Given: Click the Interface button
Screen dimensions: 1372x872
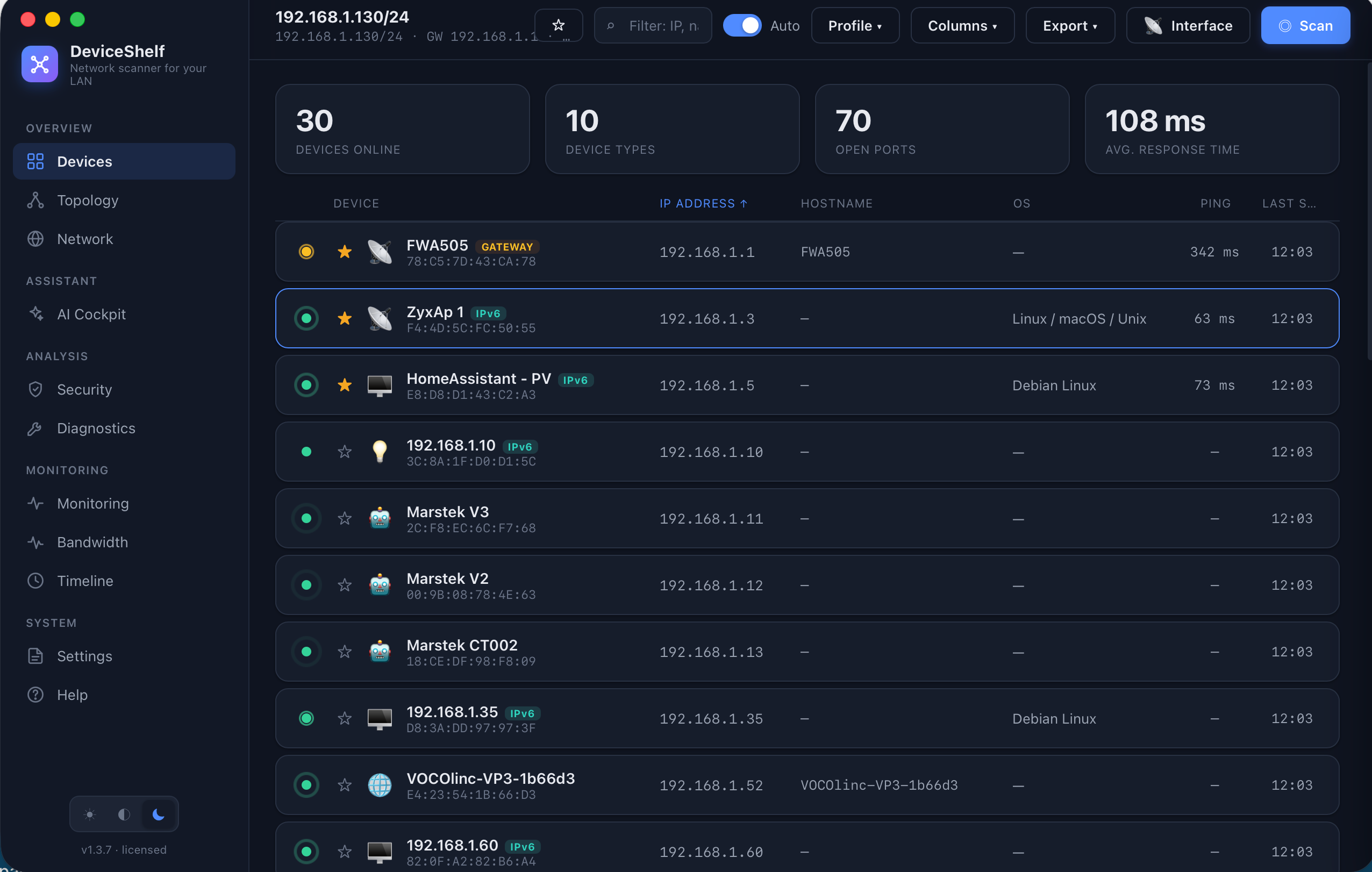Looking at the screenshot, I should pos(1188,26).
